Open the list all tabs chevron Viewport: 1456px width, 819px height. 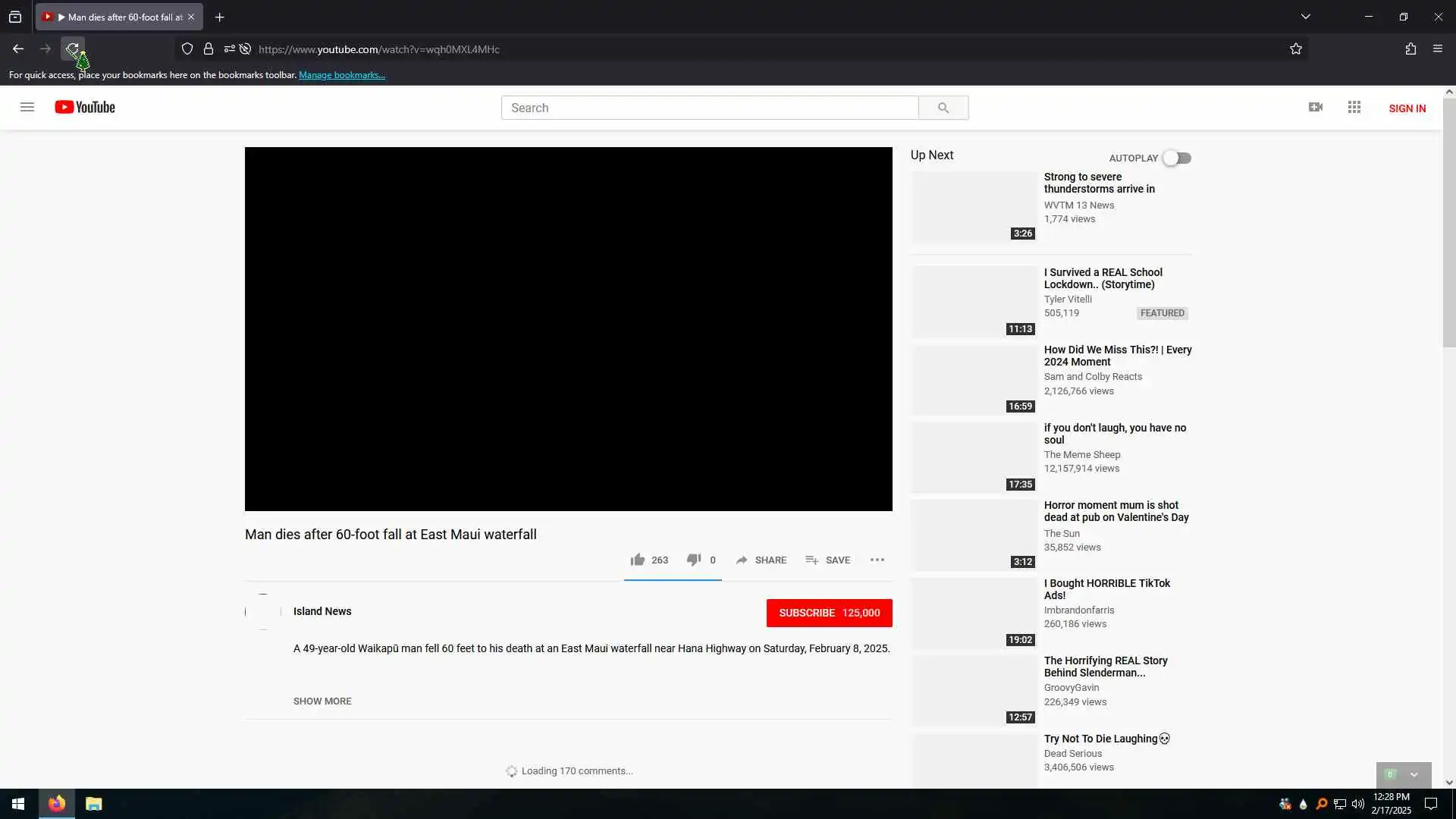tap(1306, 17)
